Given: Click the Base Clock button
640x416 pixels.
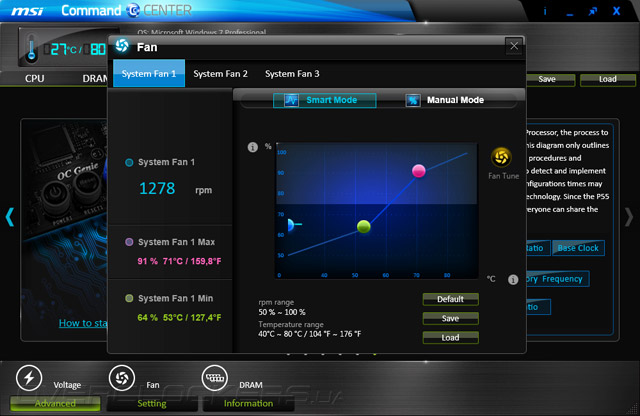Looking at the screenshot, I should click(578, 248).
